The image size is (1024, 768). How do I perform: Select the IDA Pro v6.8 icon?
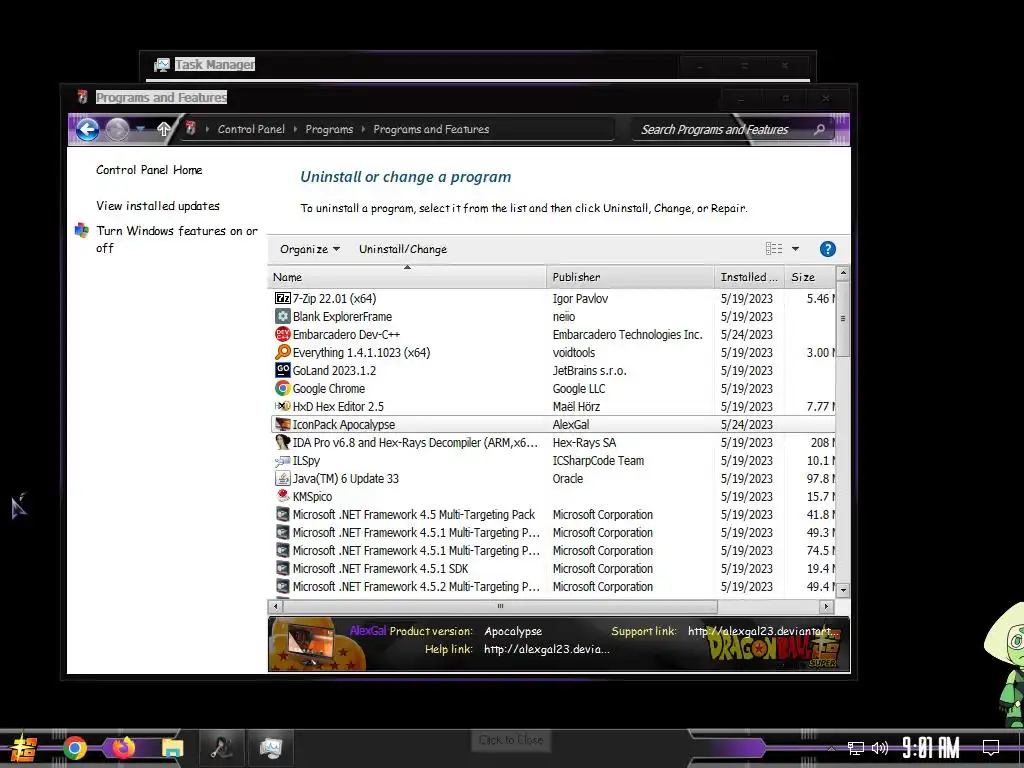pyautogui.click(x=283, y=442)
